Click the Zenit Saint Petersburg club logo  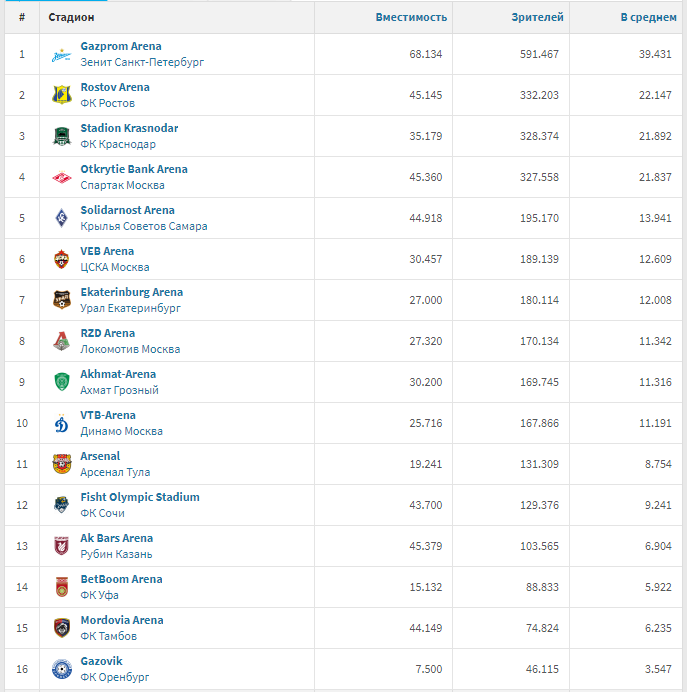(x=62, y=55)
